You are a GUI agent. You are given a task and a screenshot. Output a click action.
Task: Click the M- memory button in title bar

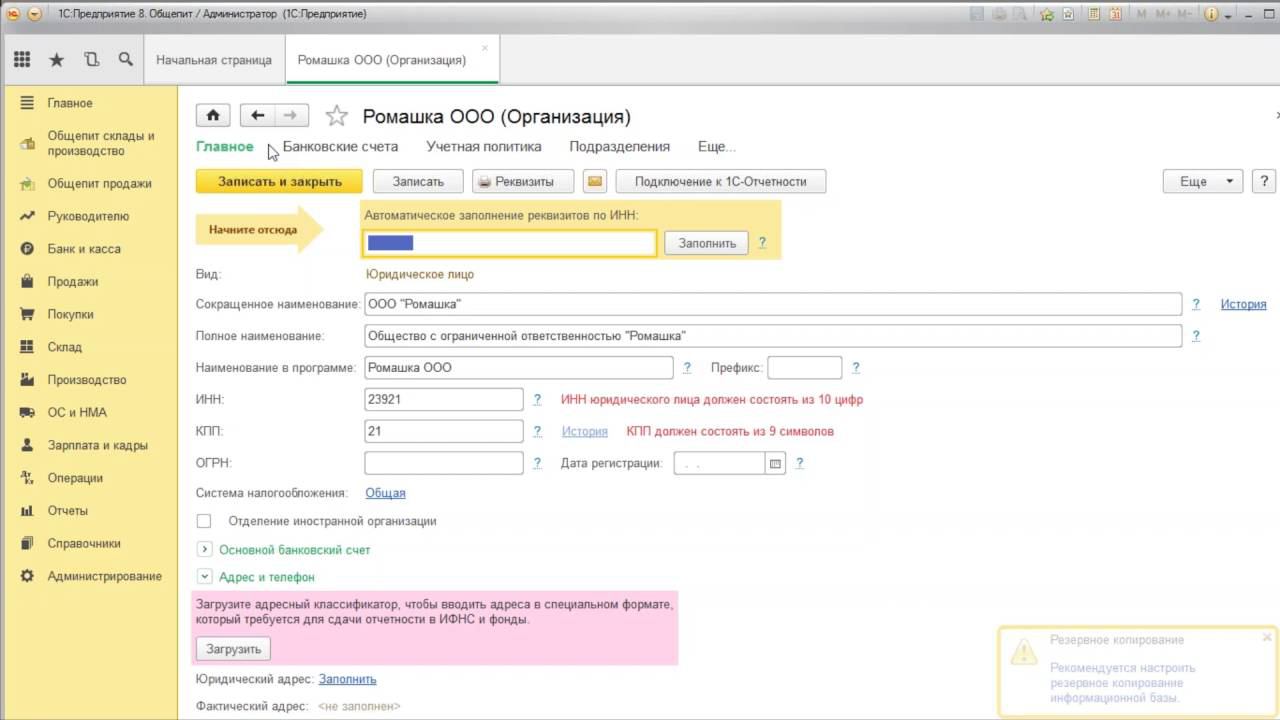pyautogui.click(x=1187, y=14)
